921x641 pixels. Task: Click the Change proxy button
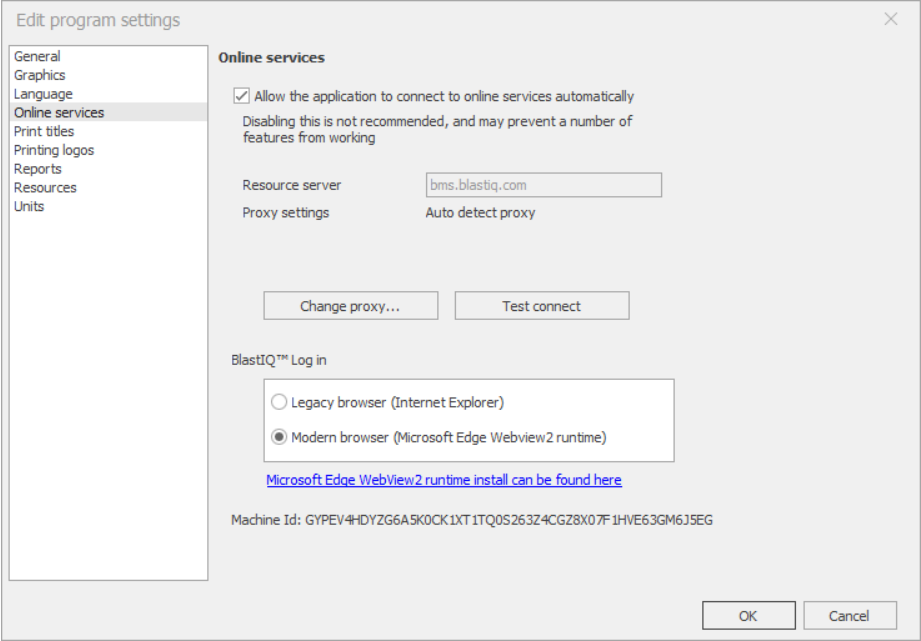point(351,306)
